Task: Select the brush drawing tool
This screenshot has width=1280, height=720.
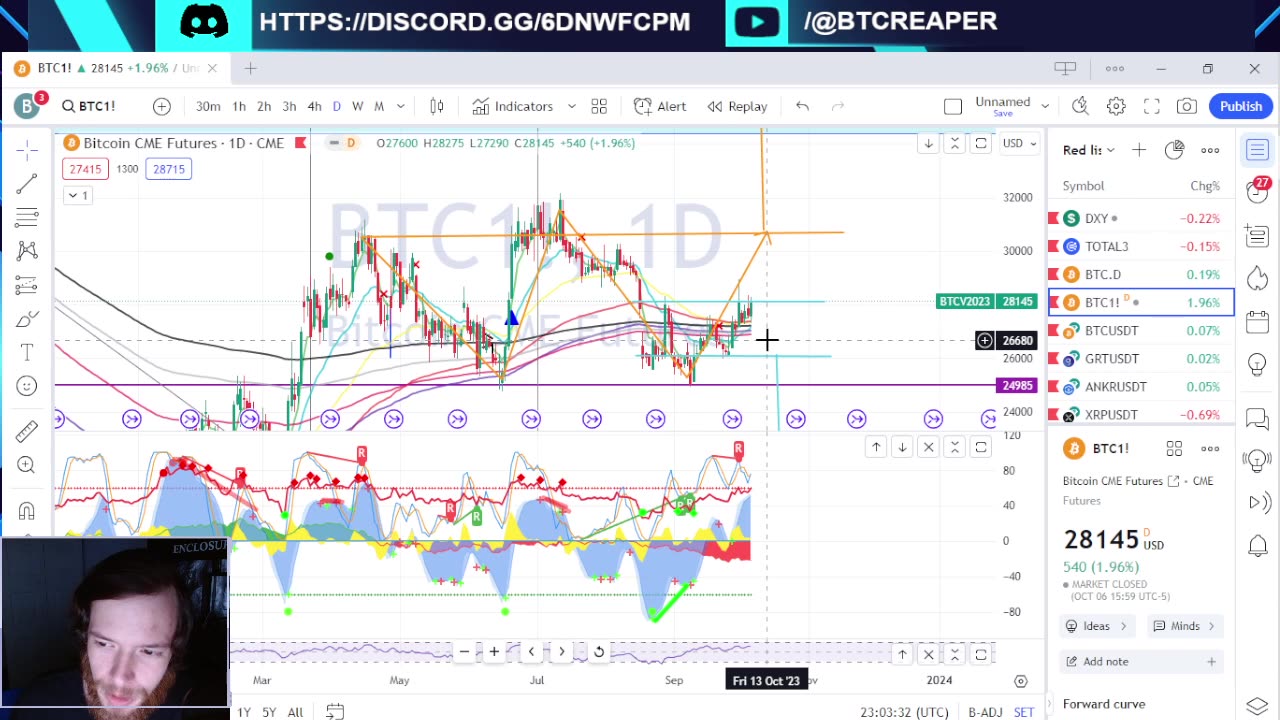Action: point(27,319)
